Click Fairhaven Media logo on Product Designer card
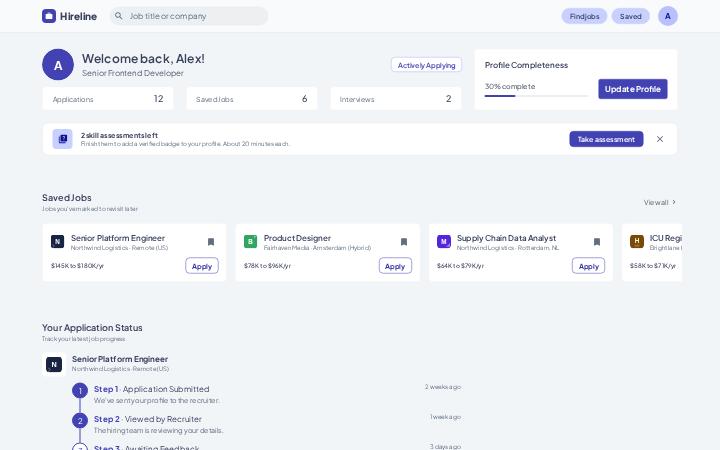The height and width of the screenshot is (450, 720). click(250, 242)
